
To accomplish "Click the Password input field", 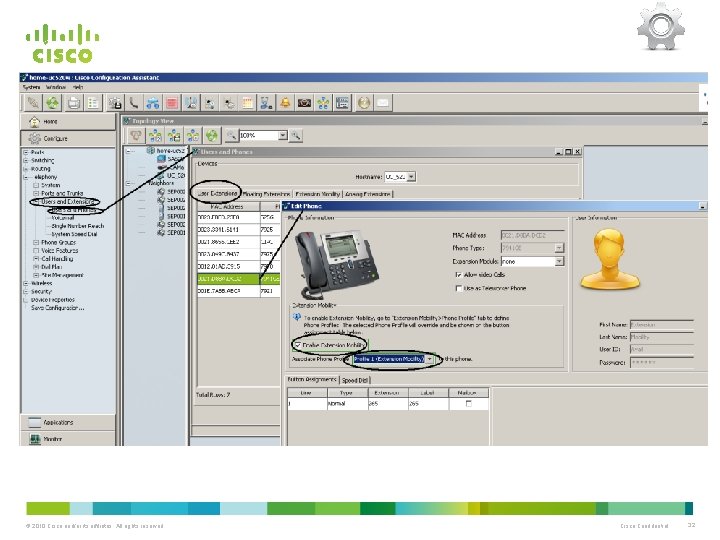I will pyautogui.click(x=662, y=363).
